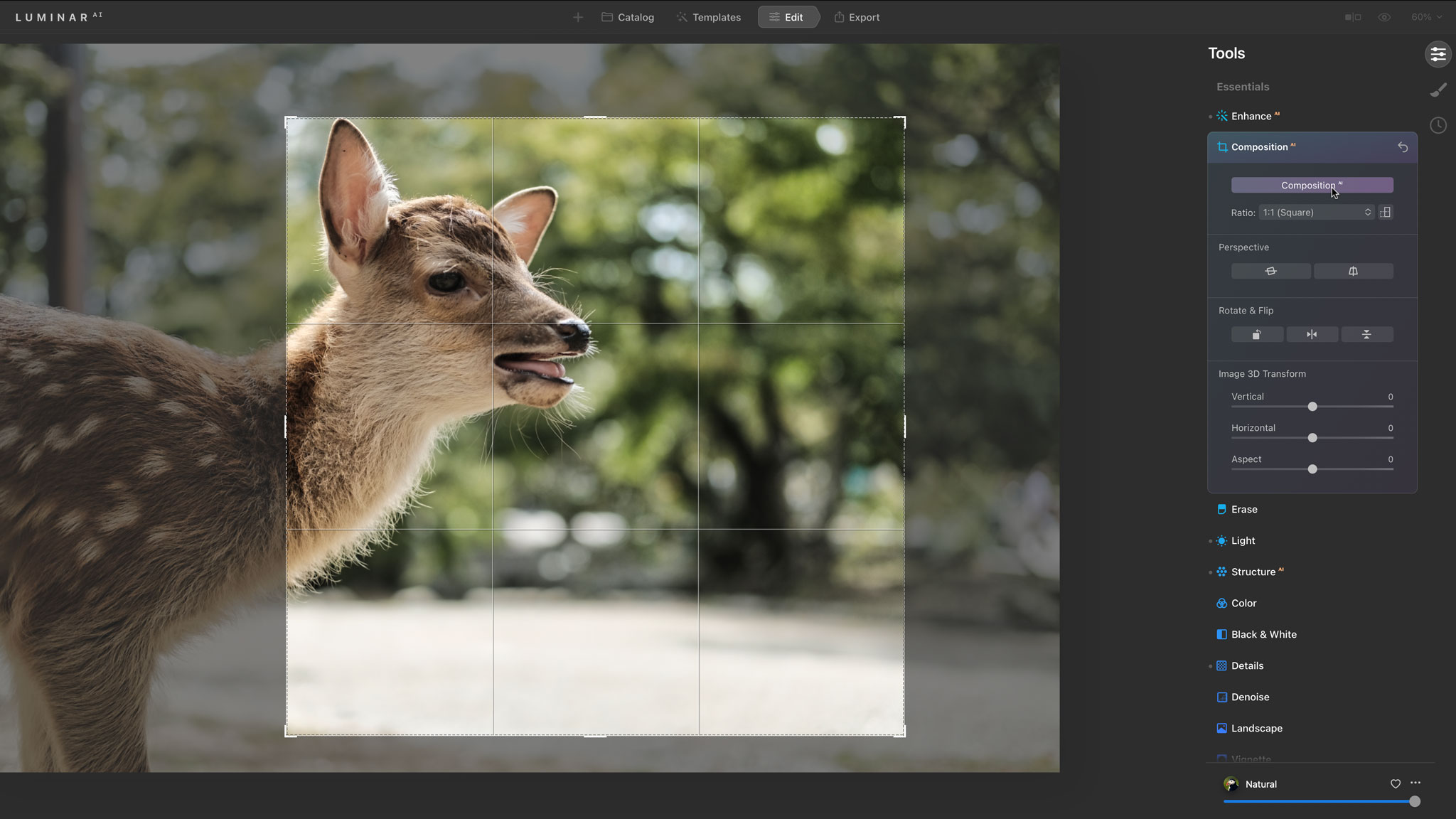This screenshot has height=819, width=1456.
Task: Click the top-right crop corner handle
Action: pos(901,121)
